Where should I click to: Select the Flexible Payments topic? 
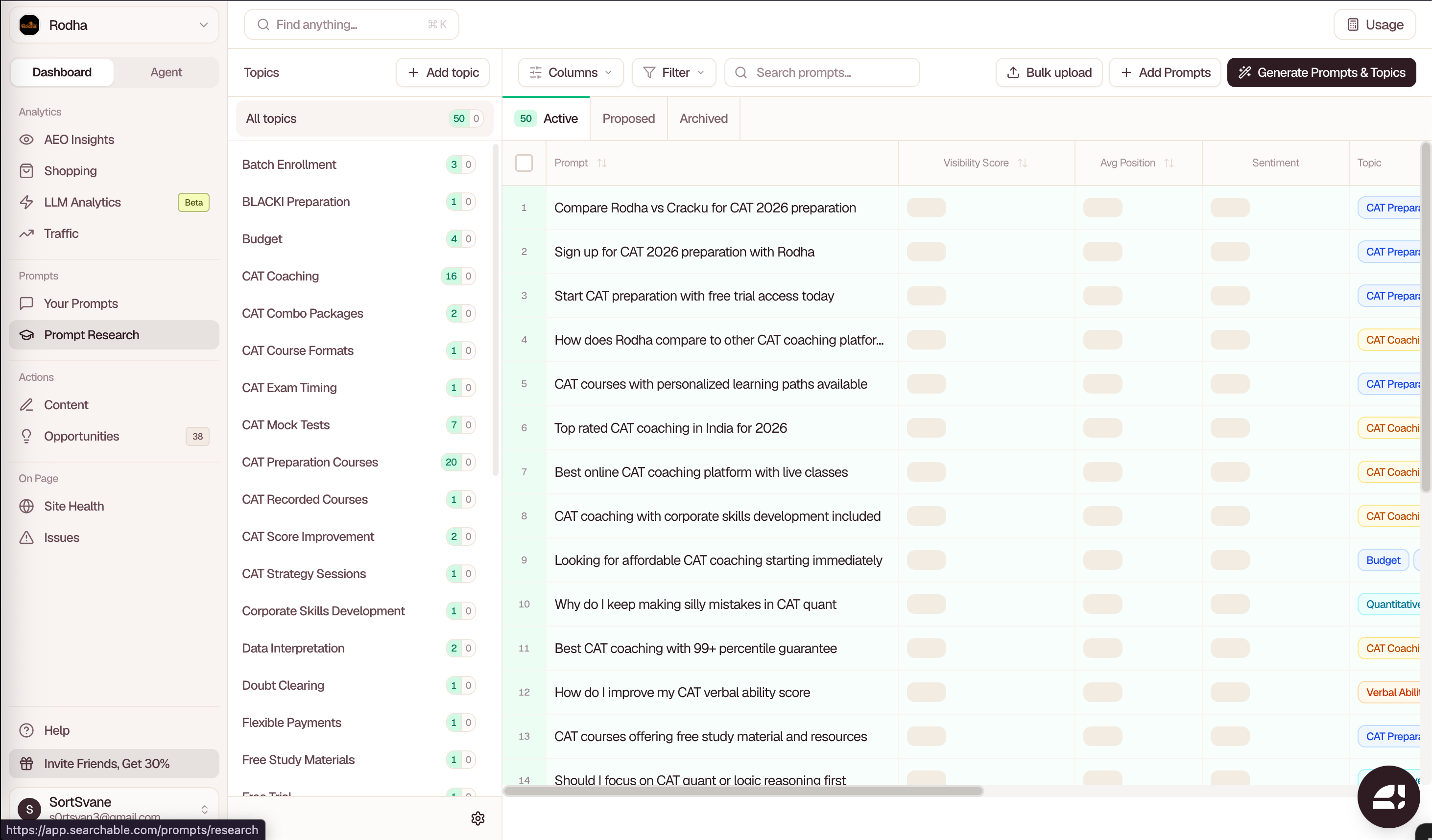click(359, 723)
